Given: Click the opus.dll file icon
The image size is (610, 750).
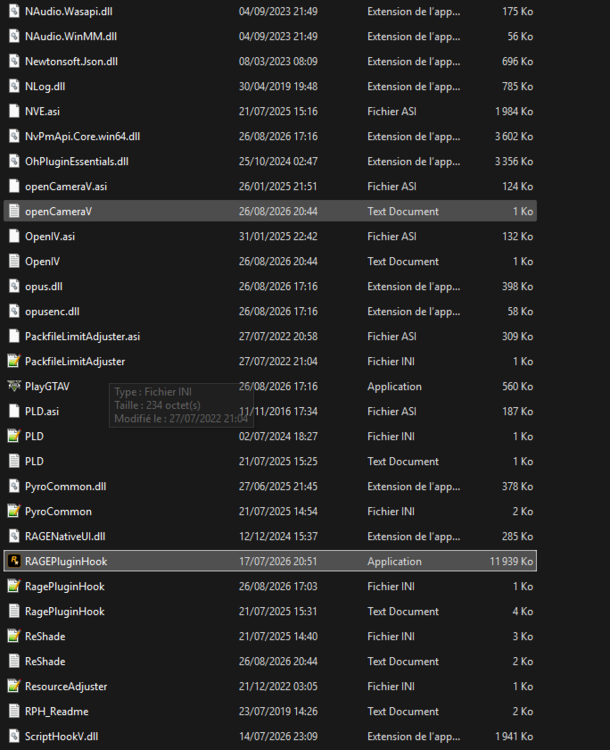Looking at the screenshot, I should click(x=14, y=286).
